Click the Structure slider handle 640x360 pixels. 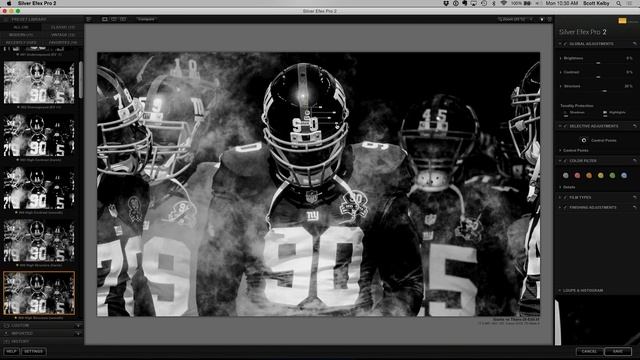pos(604,91)
